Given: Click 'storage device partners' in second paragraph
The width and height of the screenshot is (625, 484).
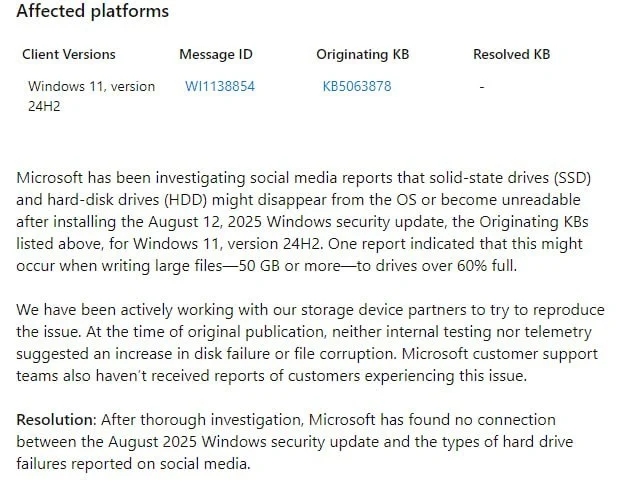Looking at the screenshot, I should [383, 310].
